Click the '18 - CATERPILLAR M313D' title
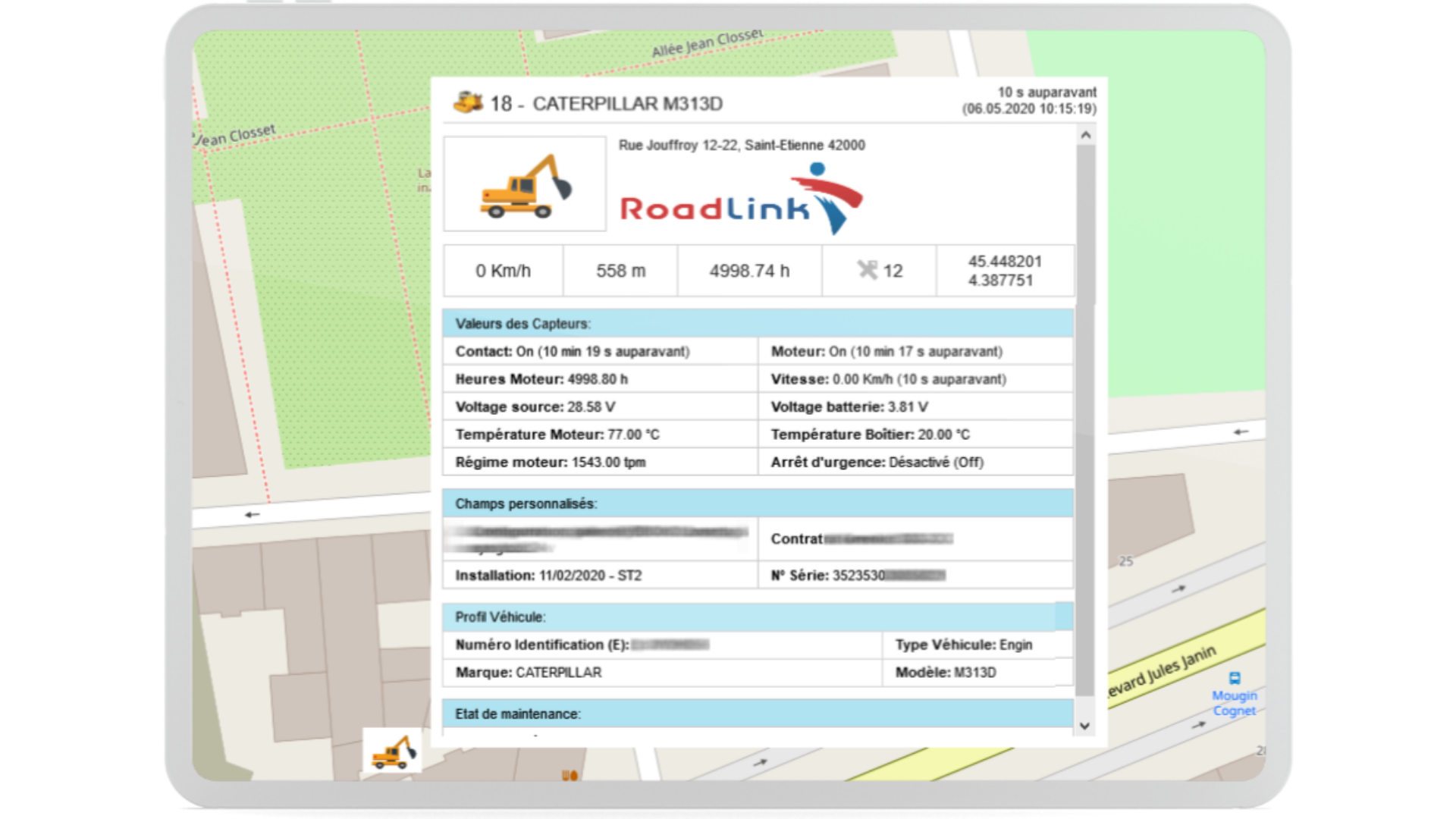Image resolution: width=1456 pixels, height=819 pixels. pyautogui.click(x=606, y=103)
